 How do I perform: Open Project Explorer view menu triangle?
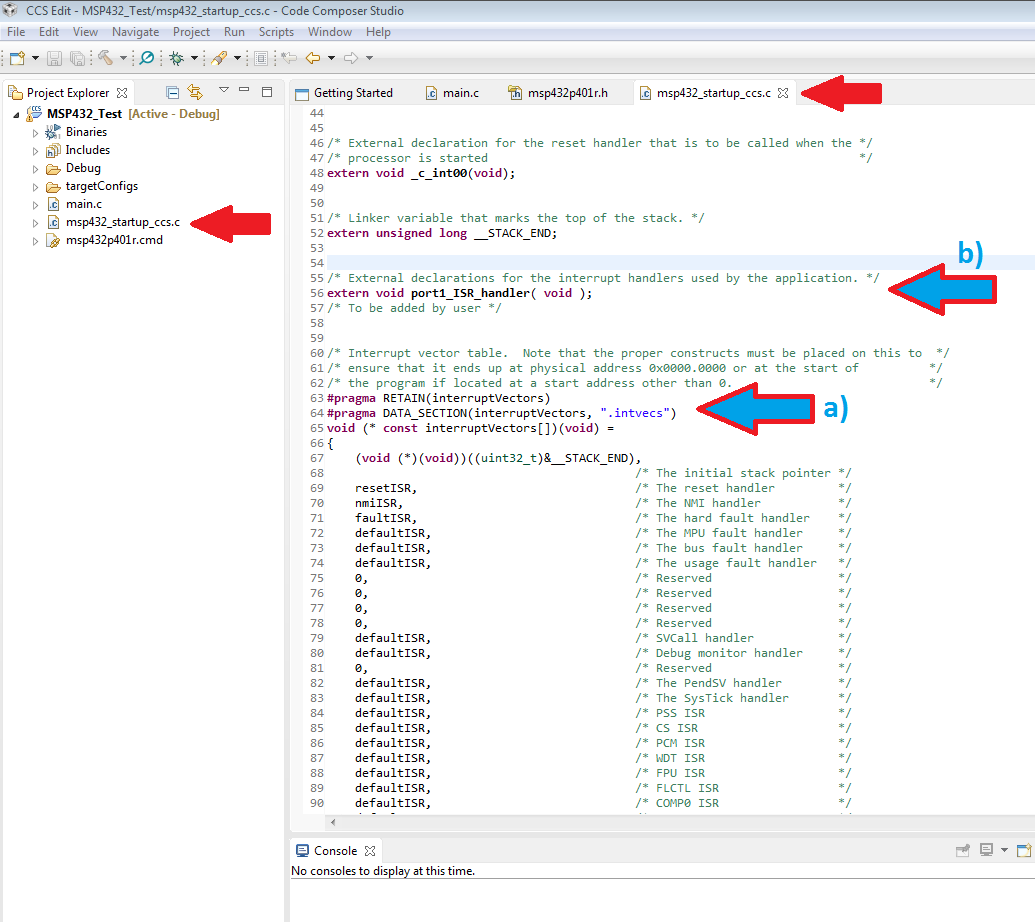coord(224,90)
